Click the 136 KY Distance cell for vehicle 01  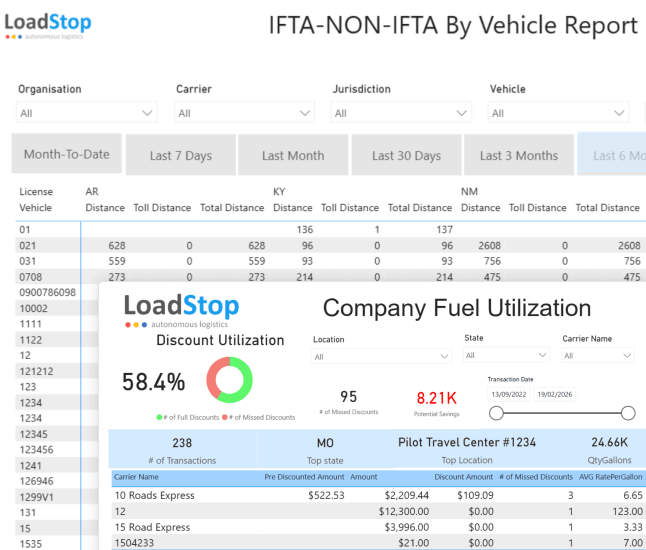[x=304, y=229]
